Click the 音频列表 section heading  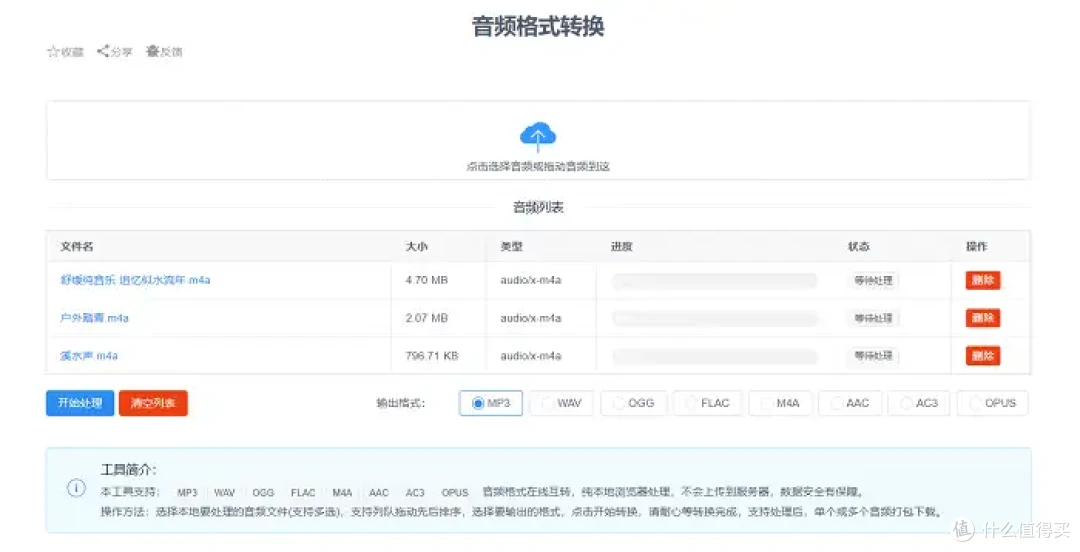click(x=538, y=207)
